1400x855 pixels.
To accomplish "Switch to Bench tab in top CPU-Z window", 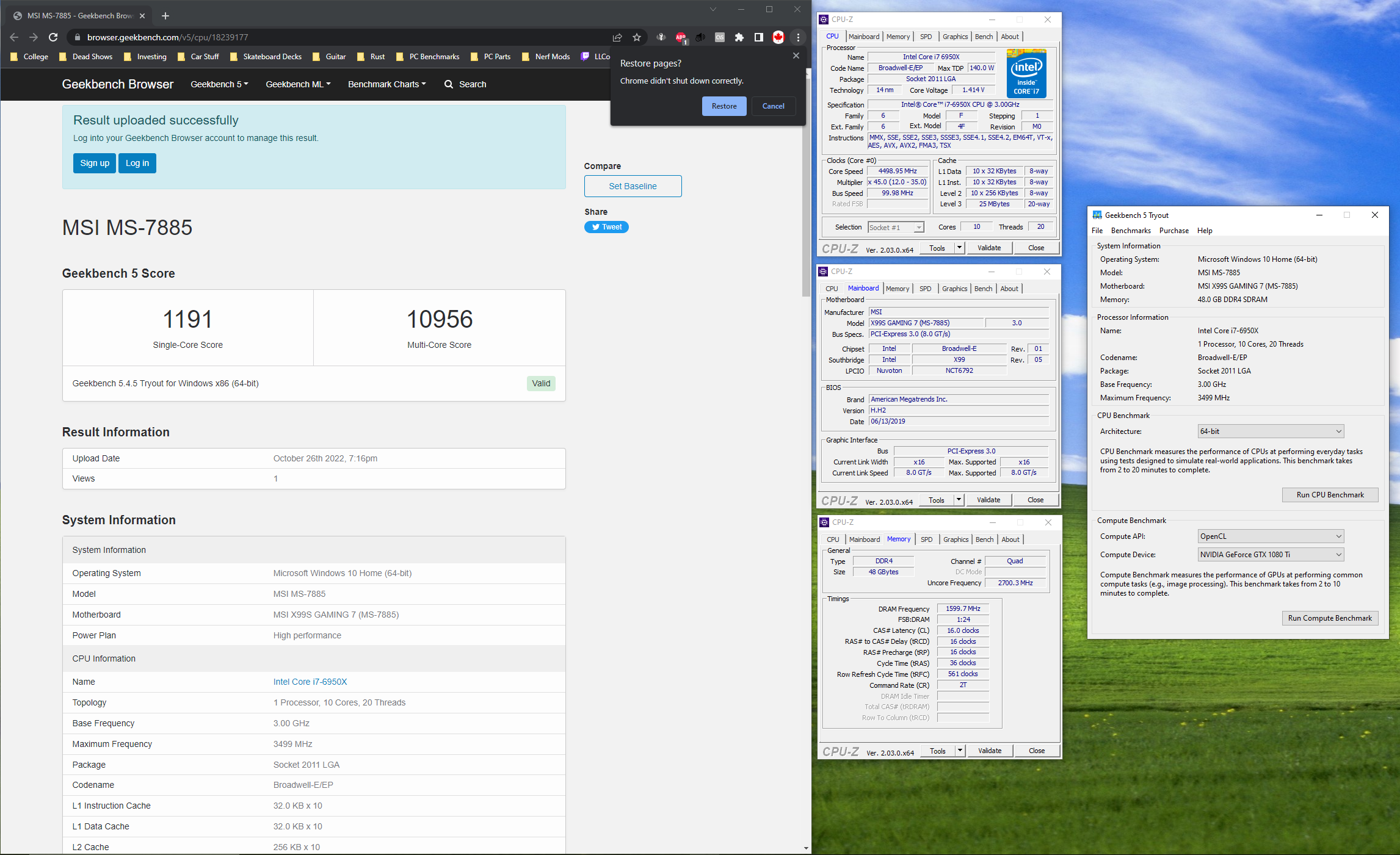I will click(x=984, y=37).
